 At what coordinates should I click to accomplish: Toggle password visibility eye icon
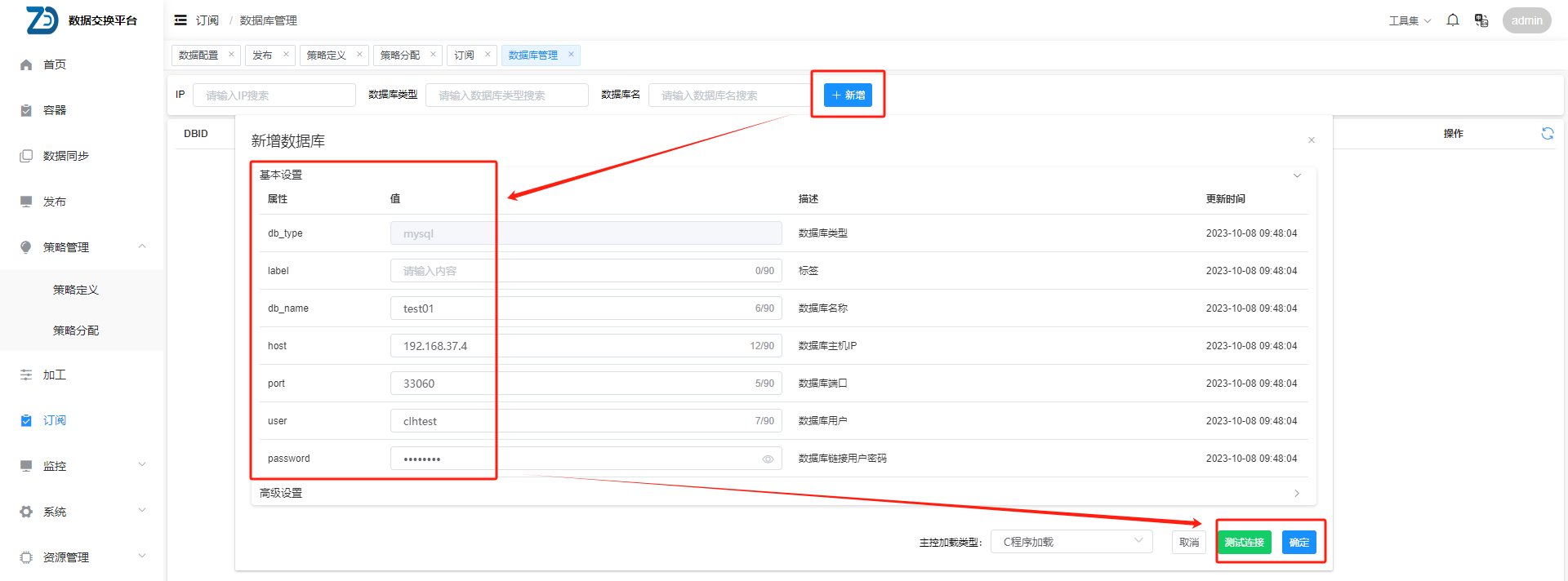coord(768,459)
